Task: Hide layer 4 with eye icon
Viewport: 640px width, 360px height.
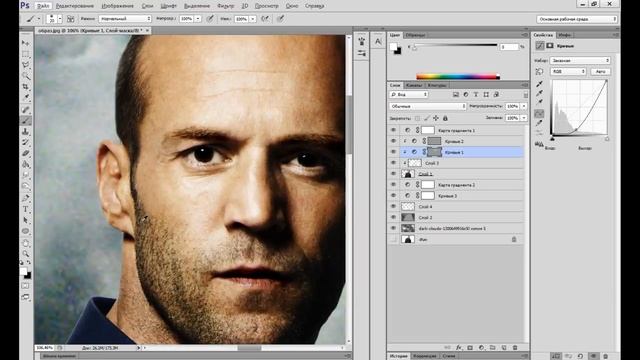Action: click(x=393, y=207)
